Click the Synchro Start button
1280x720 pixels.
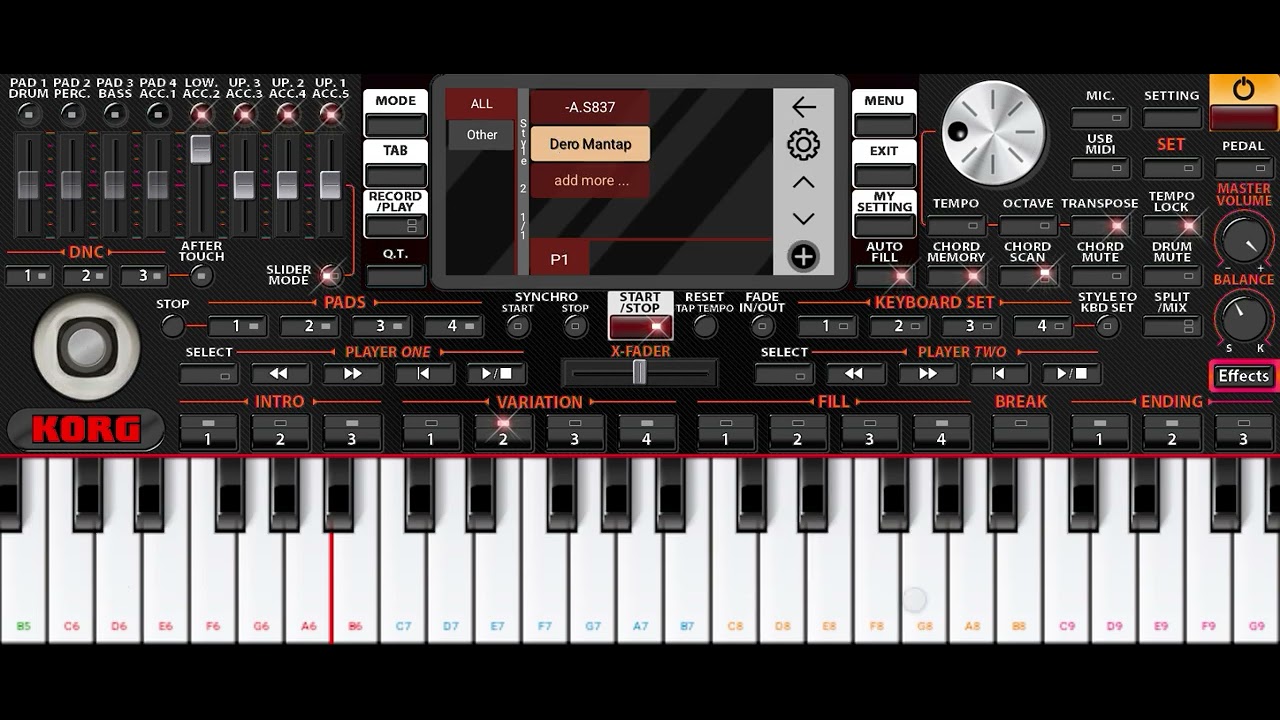518,326
